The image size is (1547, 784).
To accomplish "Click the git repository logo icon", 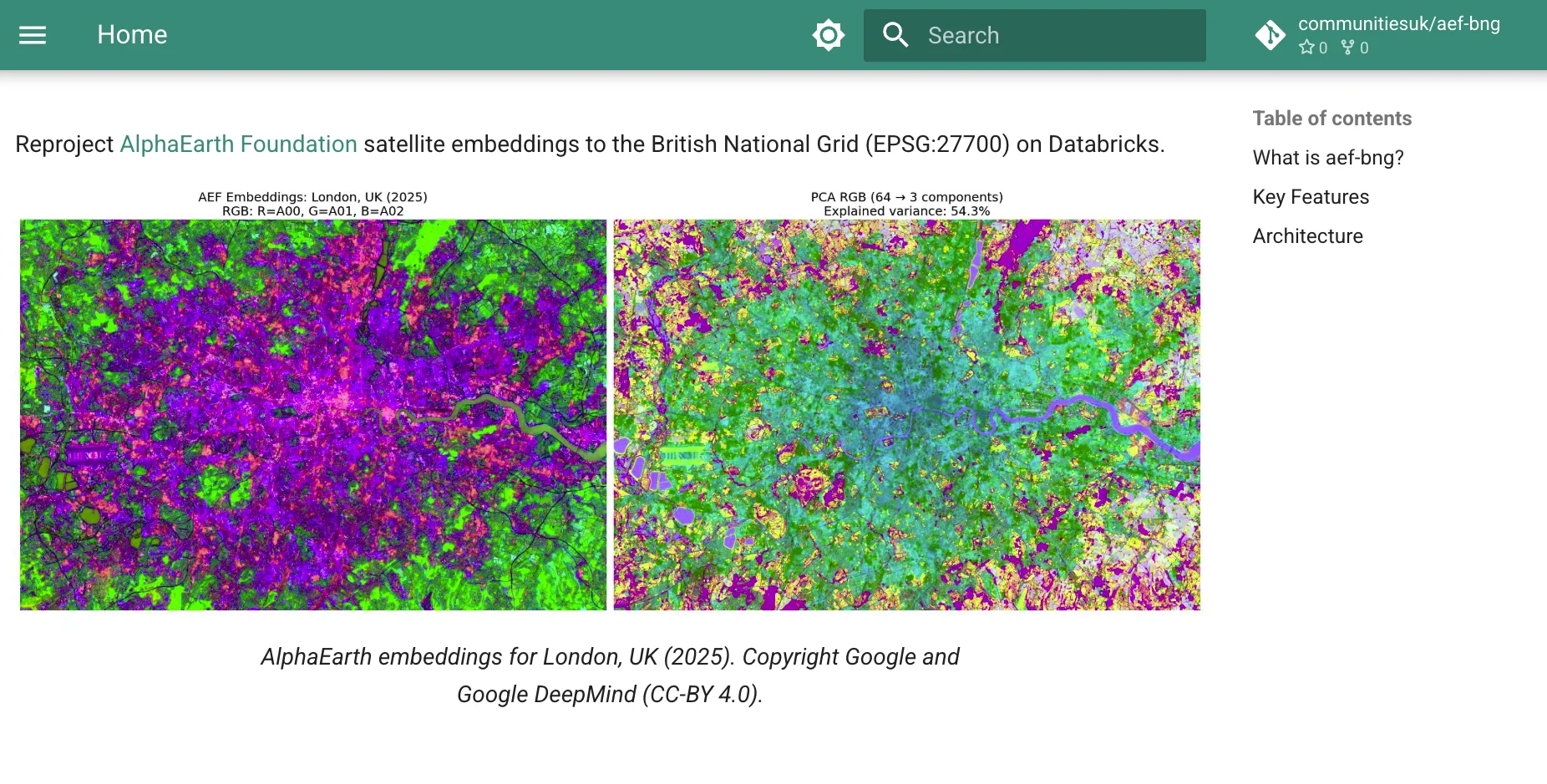I will click(1271, 35).
